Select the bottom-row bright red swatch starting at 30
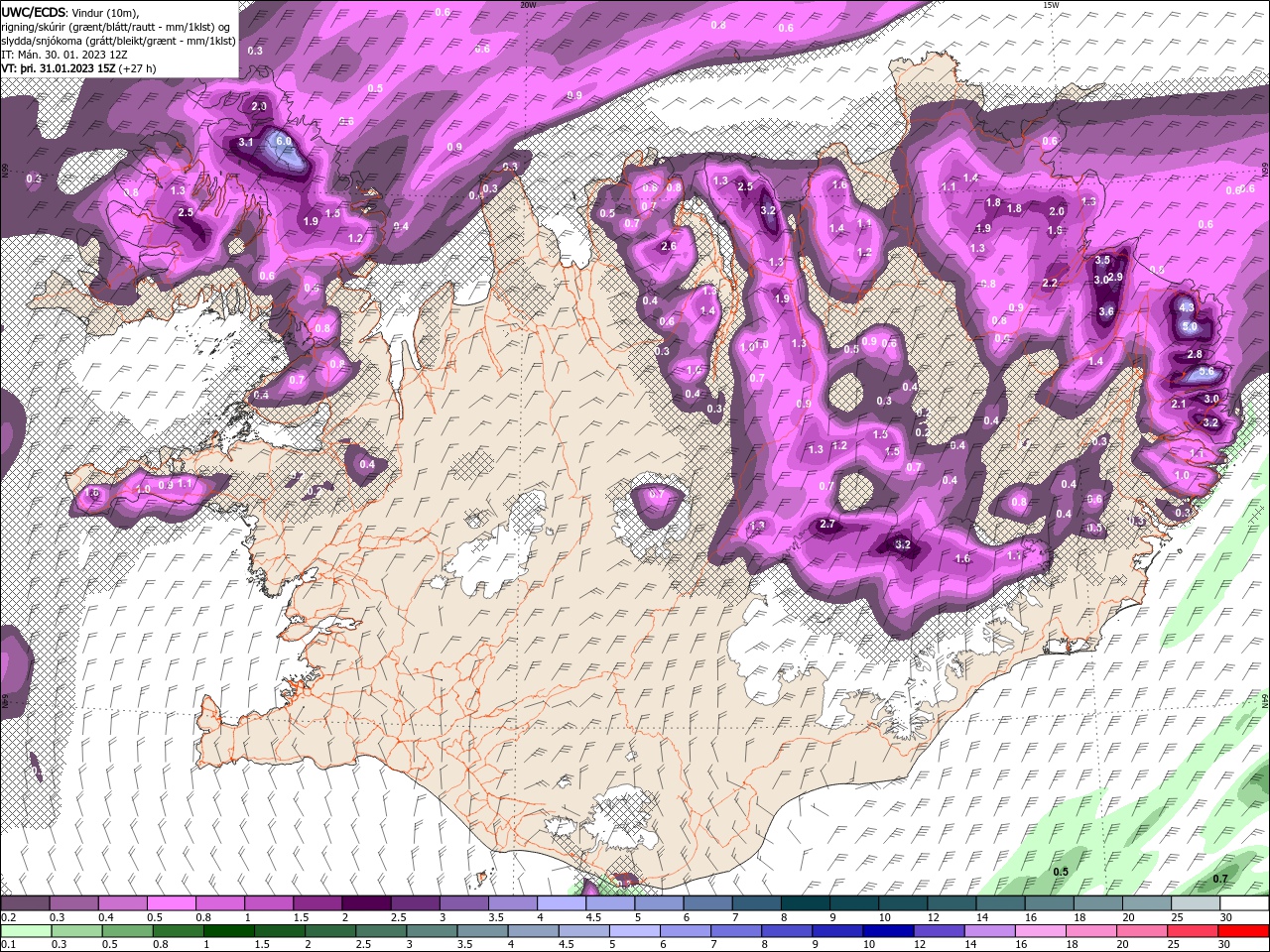Image resolution: width=1270 pixels, height=952 pixels. click(x=1244, y=931)
